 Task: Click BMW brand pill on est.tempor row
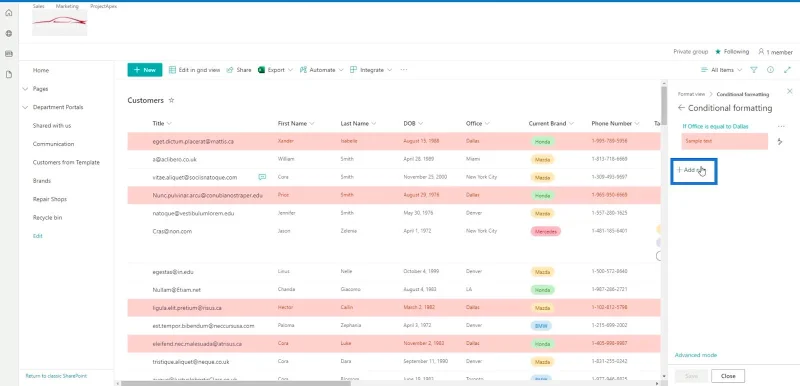point(541,325)
